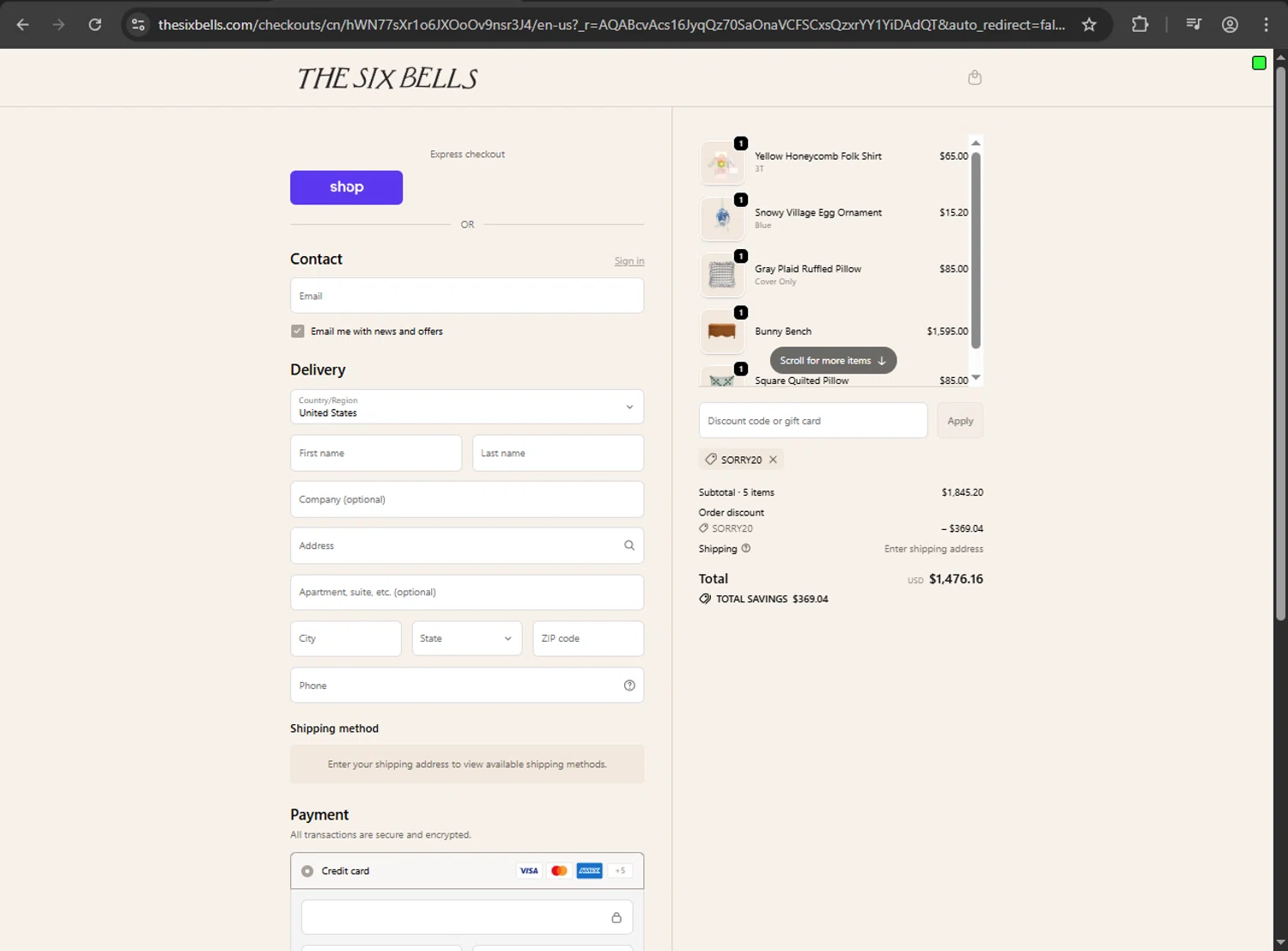Screen dimensions: 1288x951
Task: Focus the Discount code or gift card field
Action: [x=813, y=421]
